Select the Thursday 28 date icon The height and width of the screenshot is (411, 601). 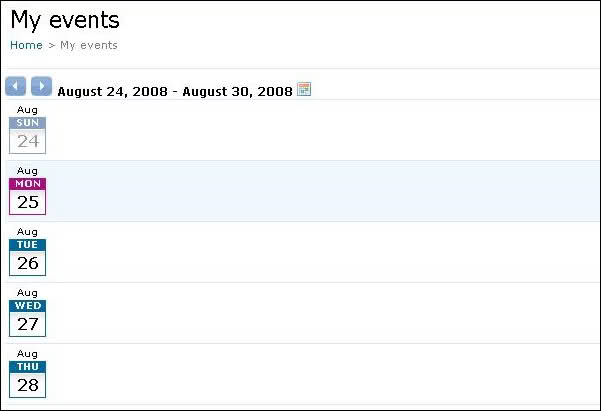click(27, 379)
